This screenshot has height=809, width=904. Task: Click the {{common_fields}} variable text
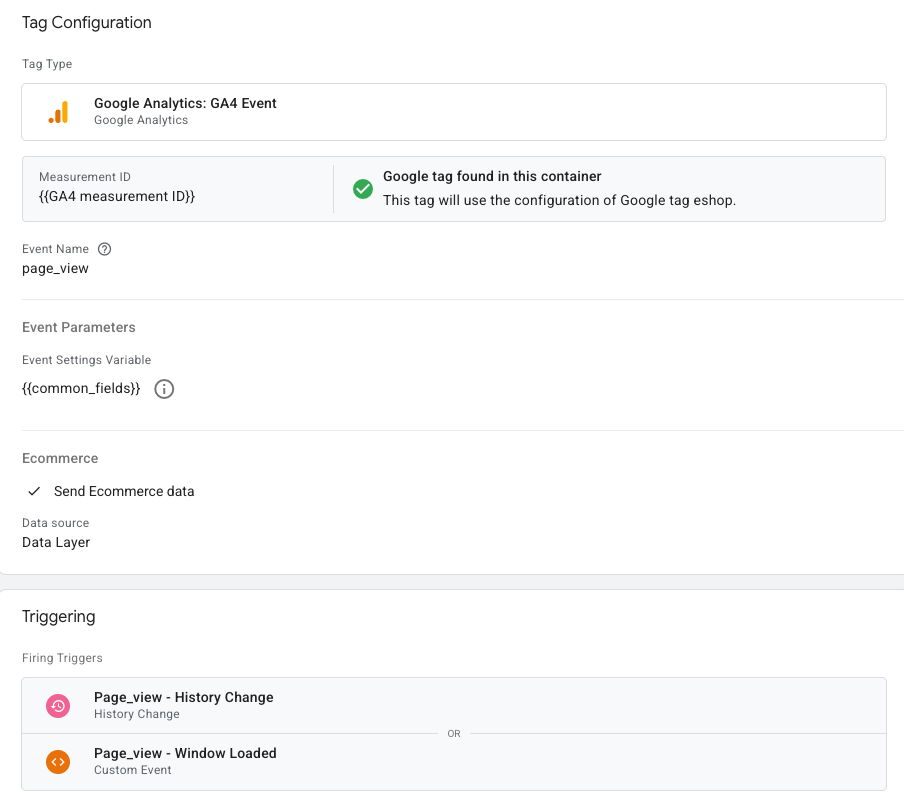click(81, 389)
